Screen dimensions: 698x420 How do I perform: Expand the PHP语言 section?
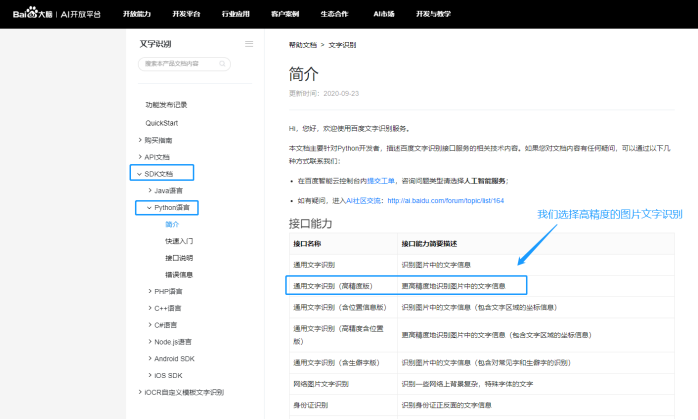(x=148, y=291)
